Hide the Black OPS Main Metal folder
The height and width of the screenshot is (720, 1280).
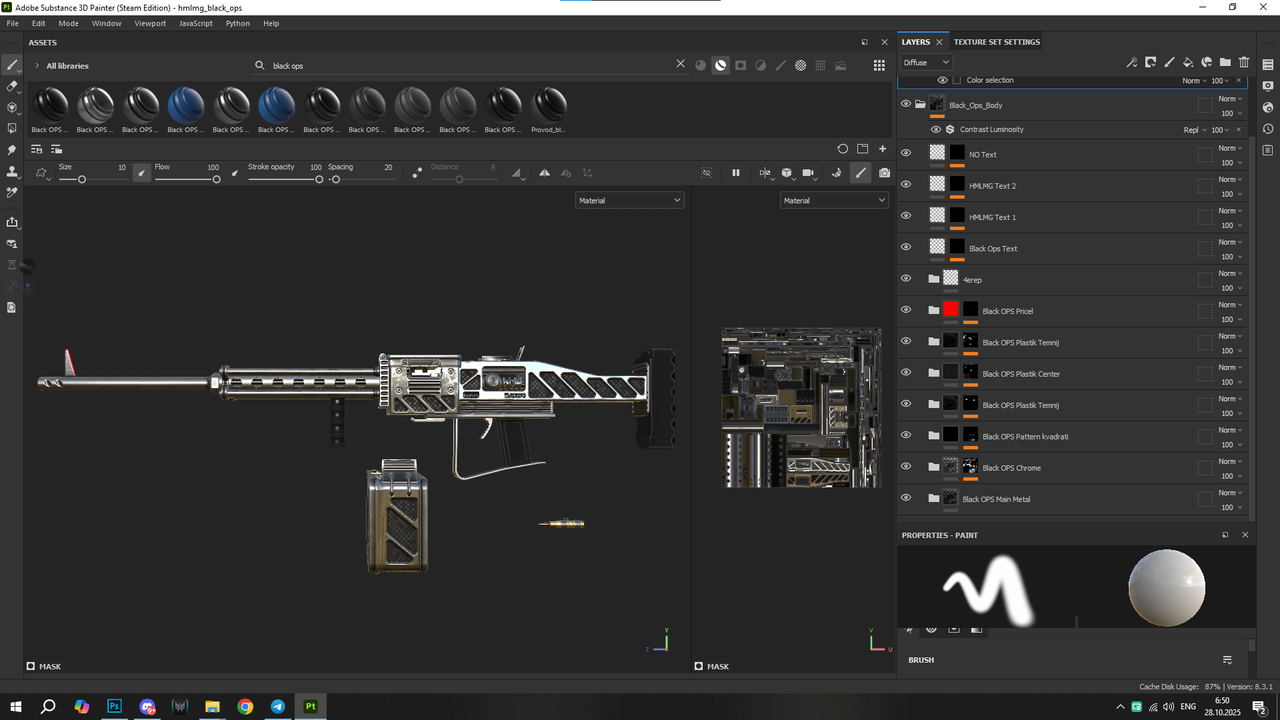[x=906, y=498]
